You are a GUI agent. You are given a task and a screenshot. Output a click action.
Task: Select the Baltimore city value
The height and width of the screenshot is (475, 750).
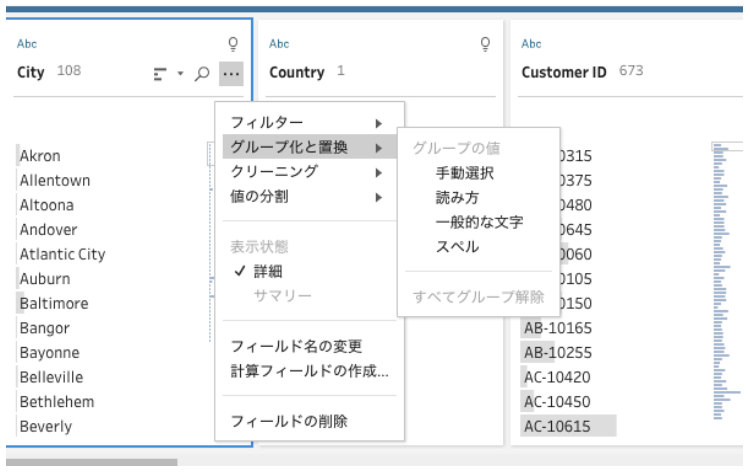54,303
